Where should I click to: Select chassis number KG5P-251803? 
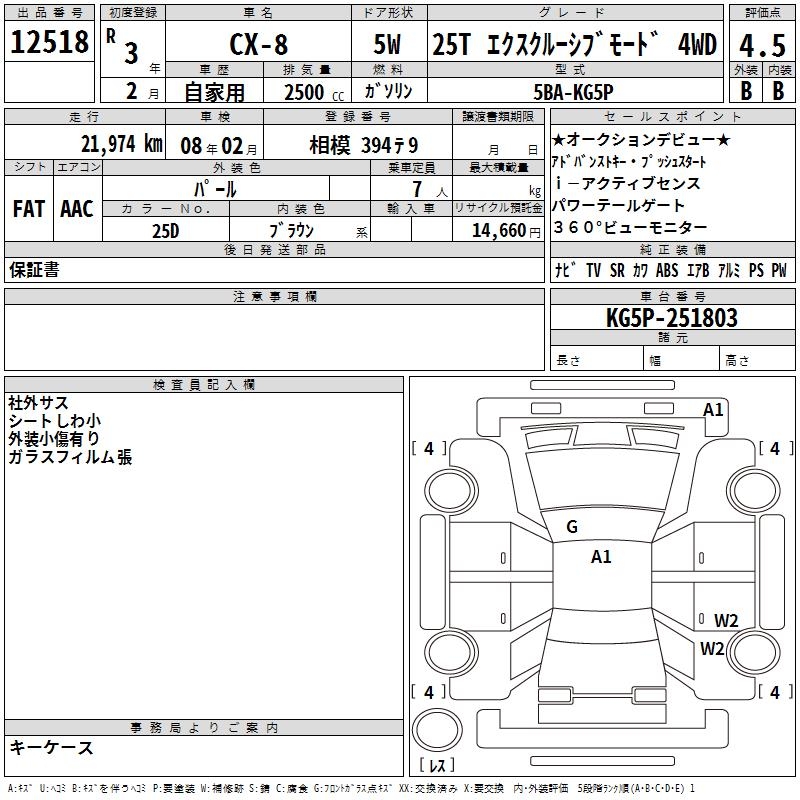672,318
